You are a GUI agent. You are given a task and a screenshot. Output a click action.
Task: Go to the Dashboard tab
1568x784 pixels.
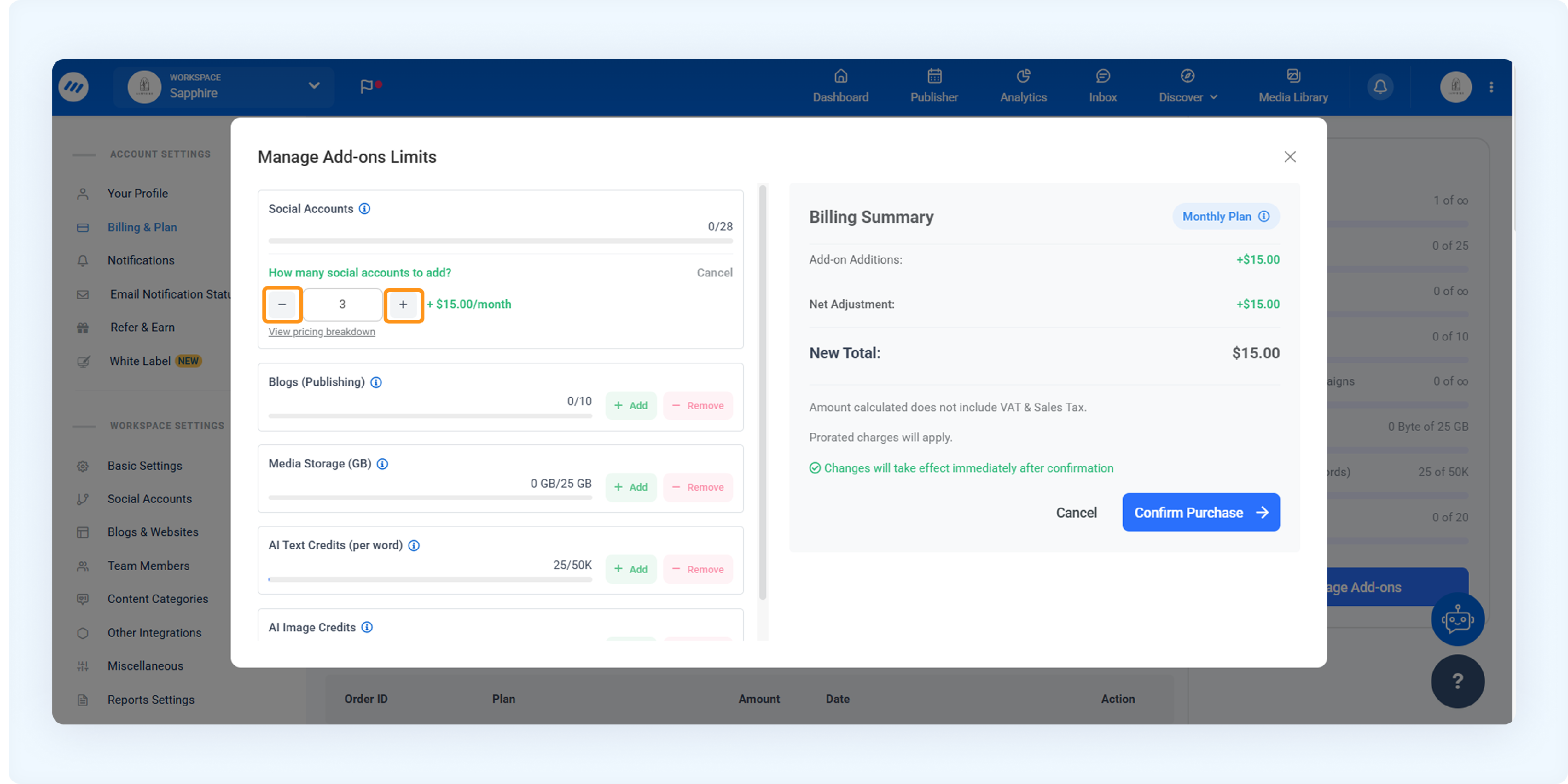pos(840,86)
